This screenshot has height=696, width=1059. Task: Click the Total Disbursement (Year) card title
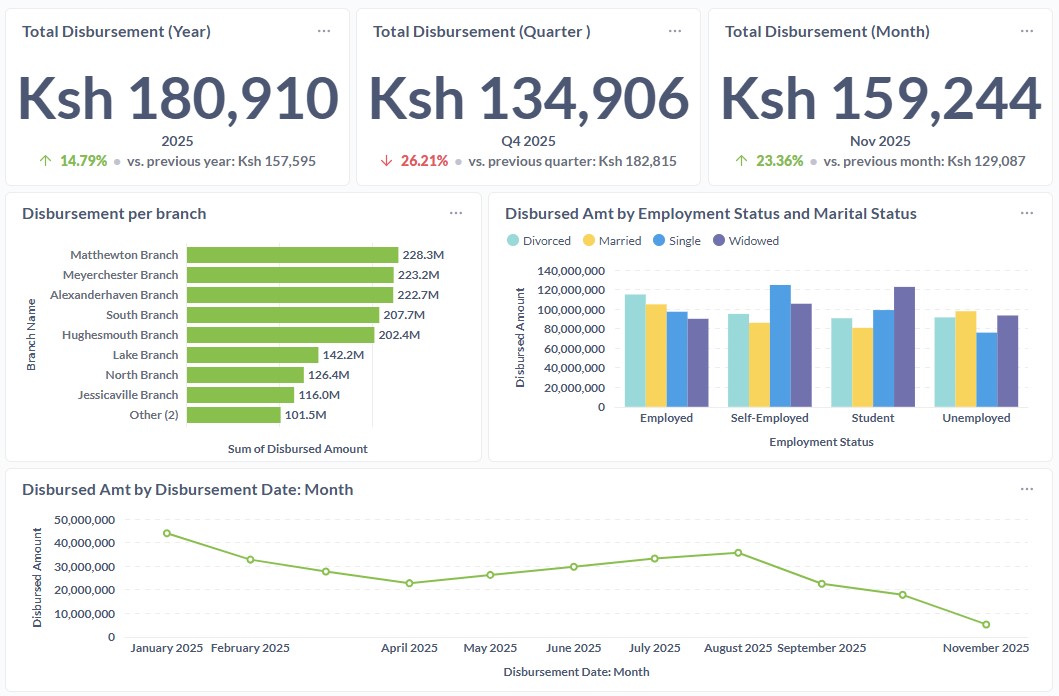(x=116, y=31)
